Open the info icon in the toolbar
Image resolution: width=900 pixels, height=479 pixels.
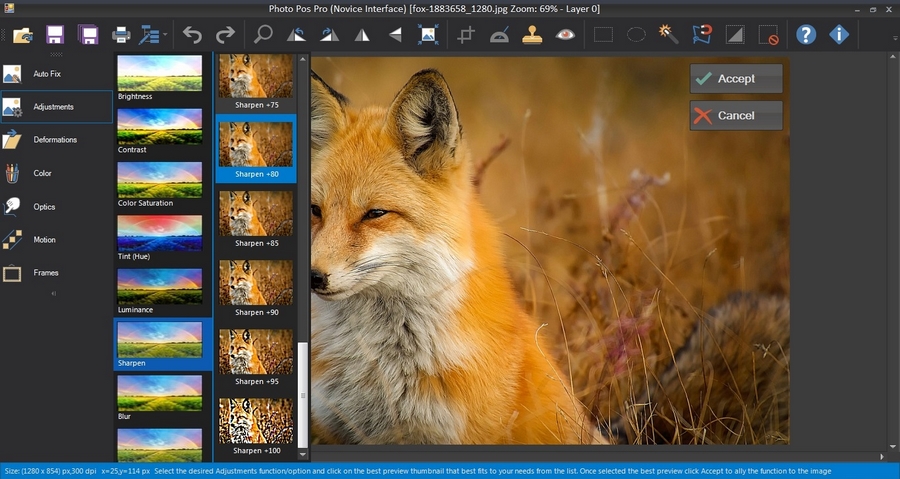tap(839, 35)
